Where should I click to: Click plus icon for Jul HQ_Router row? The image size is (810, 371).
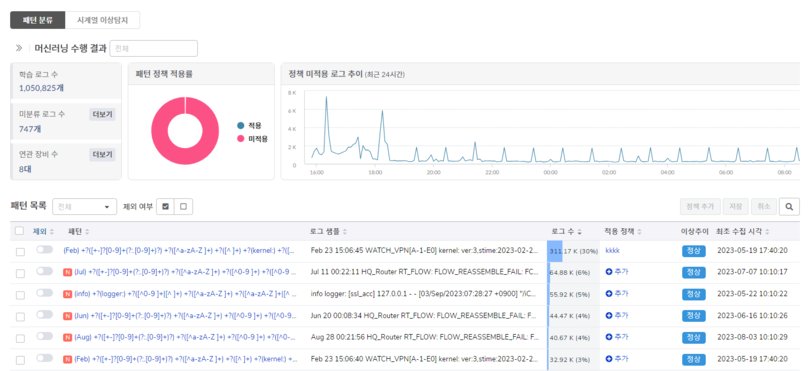[x=609, y=271]
